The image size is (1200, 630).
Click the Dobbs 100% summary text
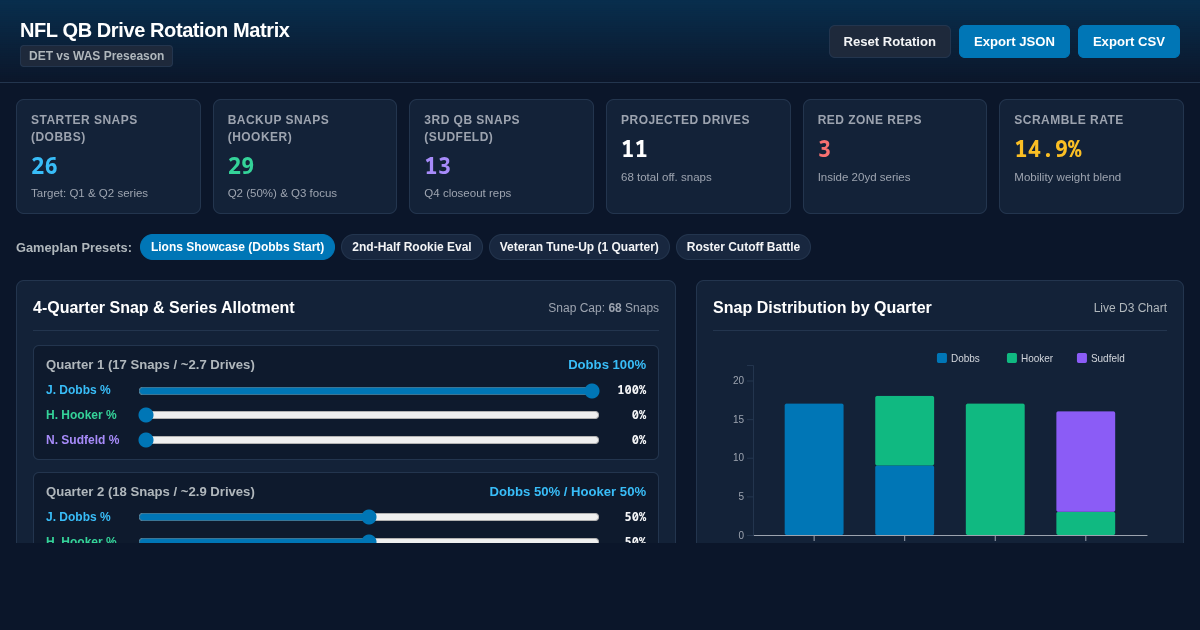607,365
